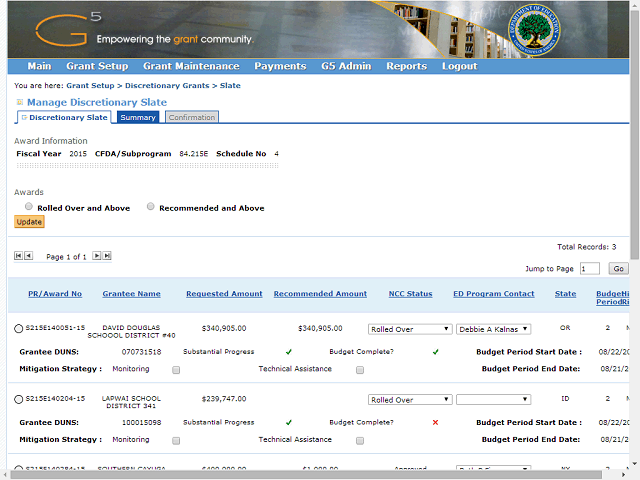Screen dimensions: 640x480
Task: Open NCC Status dropdown for Lapwai School row
Action: (x=410, y=400)
